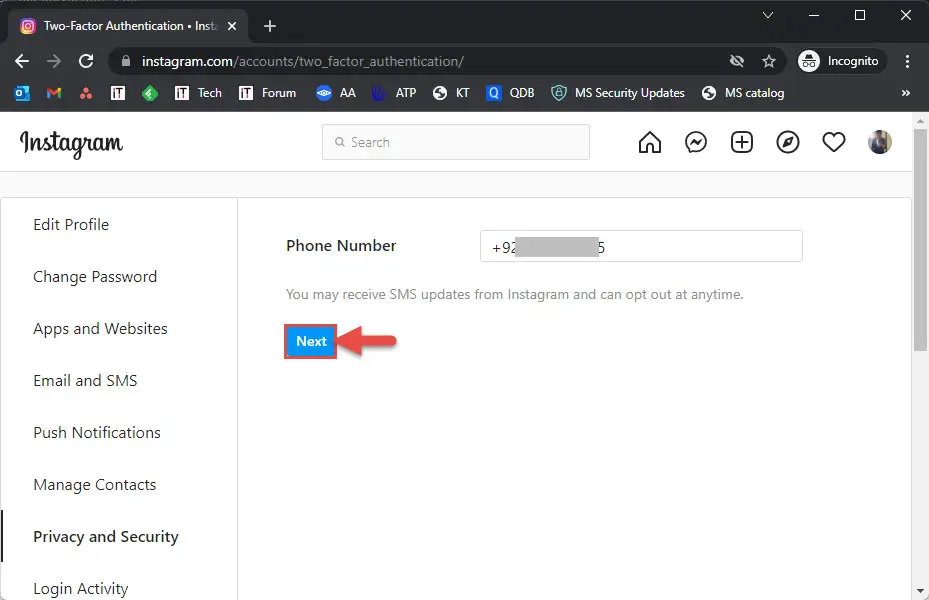929x600 pixels.
Task: Close the Two-Factor Authentication tab
Action: tap(232, 26)
